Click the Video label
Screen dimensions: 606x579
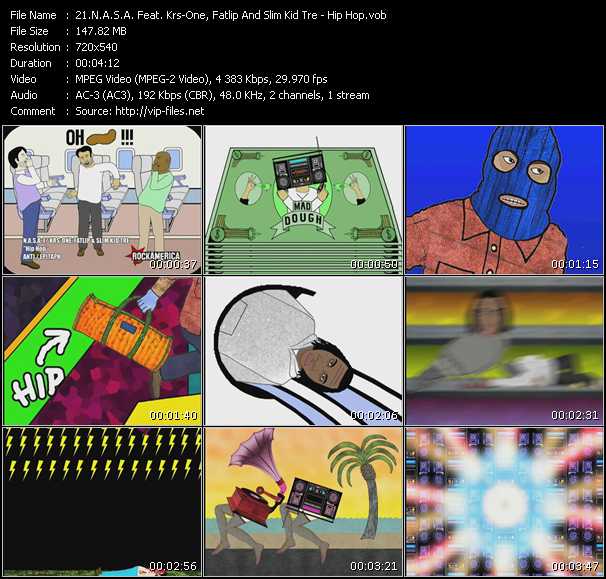coord(23,79)
